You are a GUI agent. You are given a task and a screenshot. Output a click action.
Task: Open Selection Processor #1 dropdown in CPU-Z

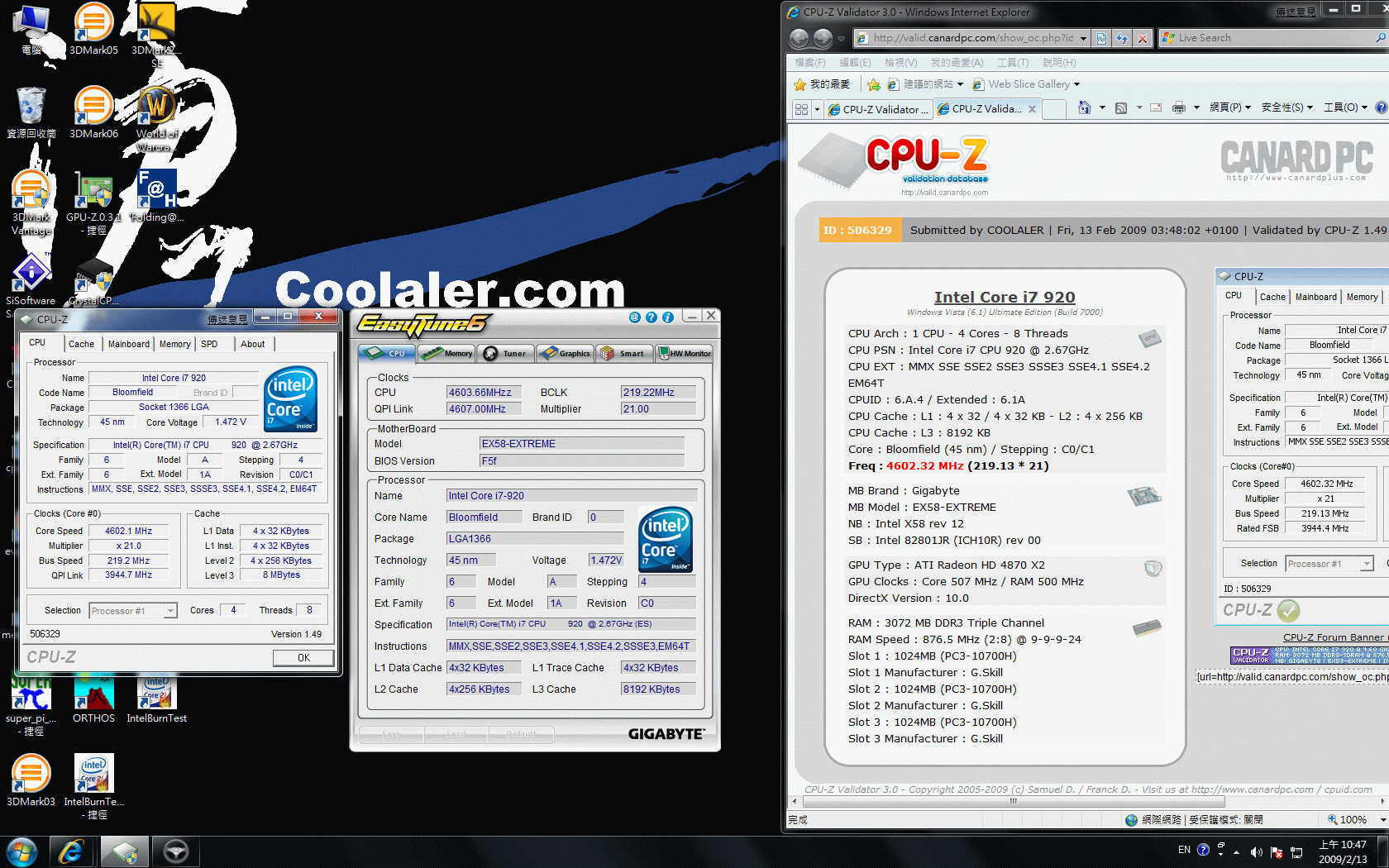(170, 611)
